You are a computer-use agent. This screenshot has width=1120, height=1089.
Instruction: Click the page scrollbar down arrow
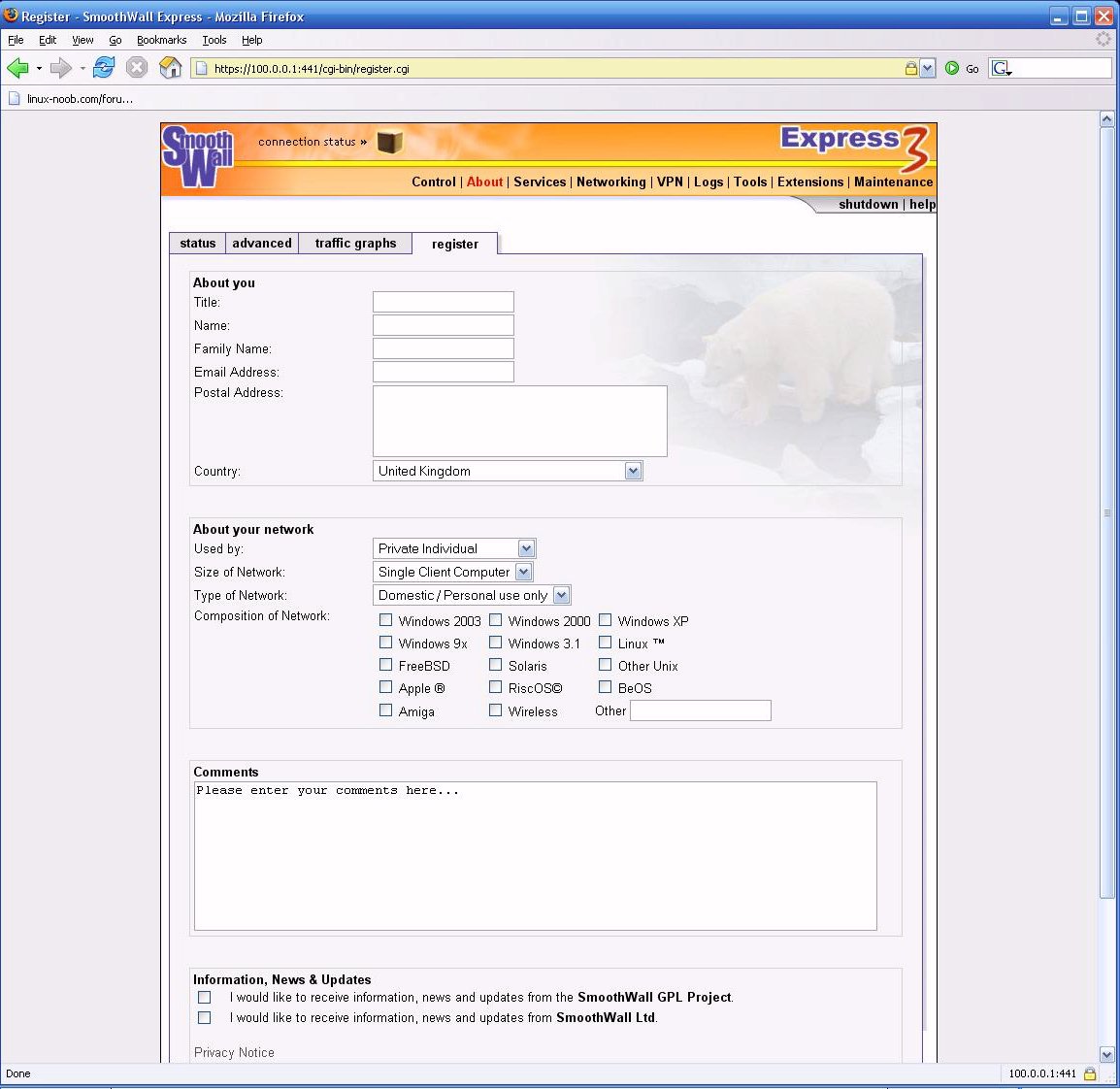[x=1107, y=1054]
